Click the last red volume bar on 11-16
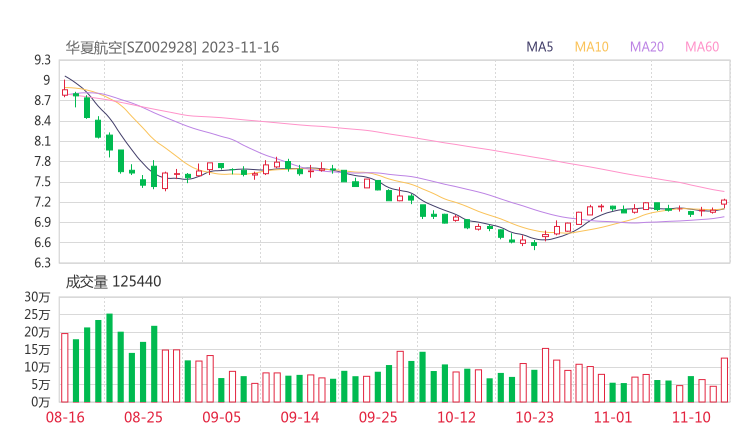Viewport: 740px width, 440px height. click(x=724, y=380)
